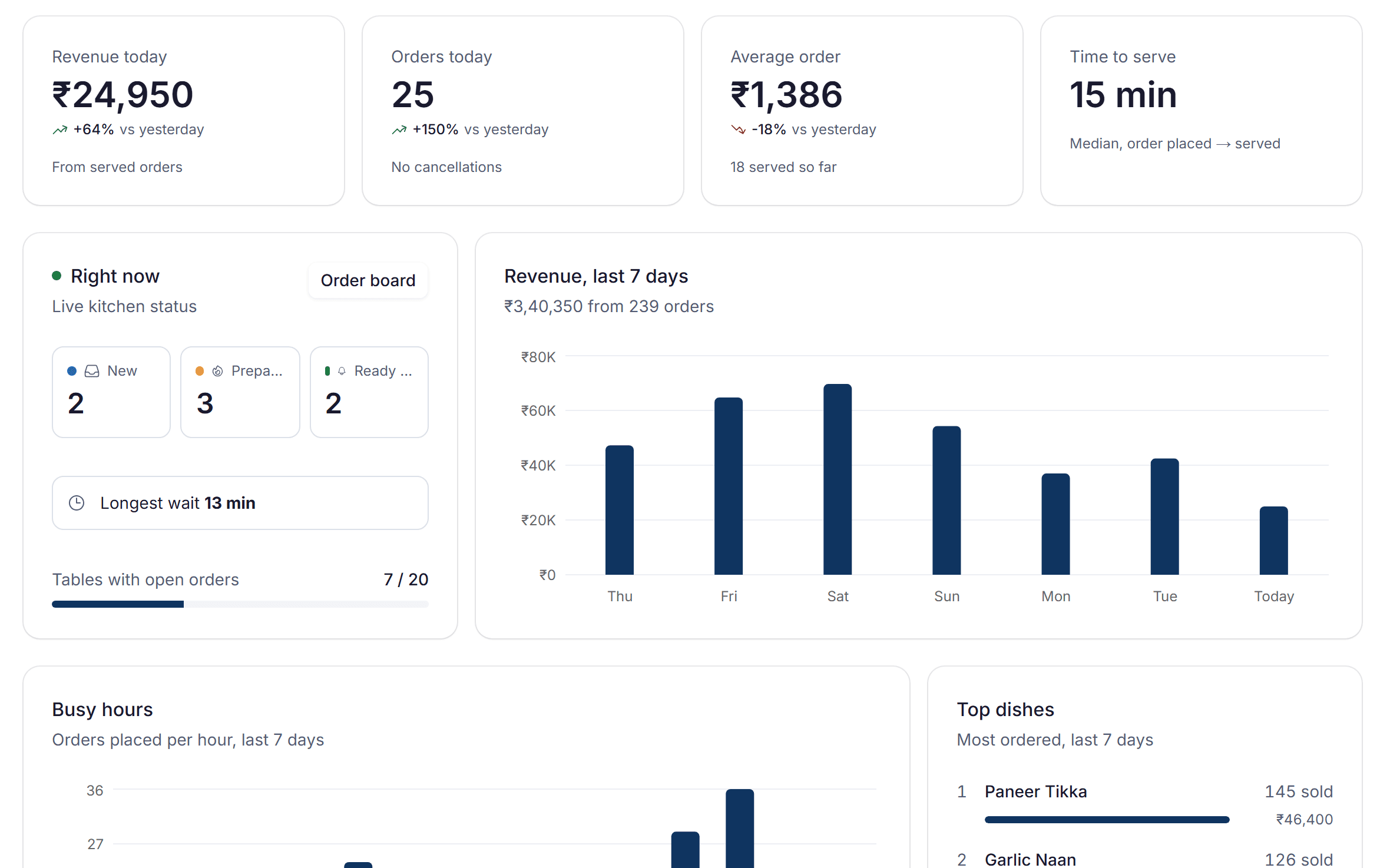The width and height of the screenshot is (1390, 868).
Task: Click the Sun revenue bar
Action: point(946,501)
